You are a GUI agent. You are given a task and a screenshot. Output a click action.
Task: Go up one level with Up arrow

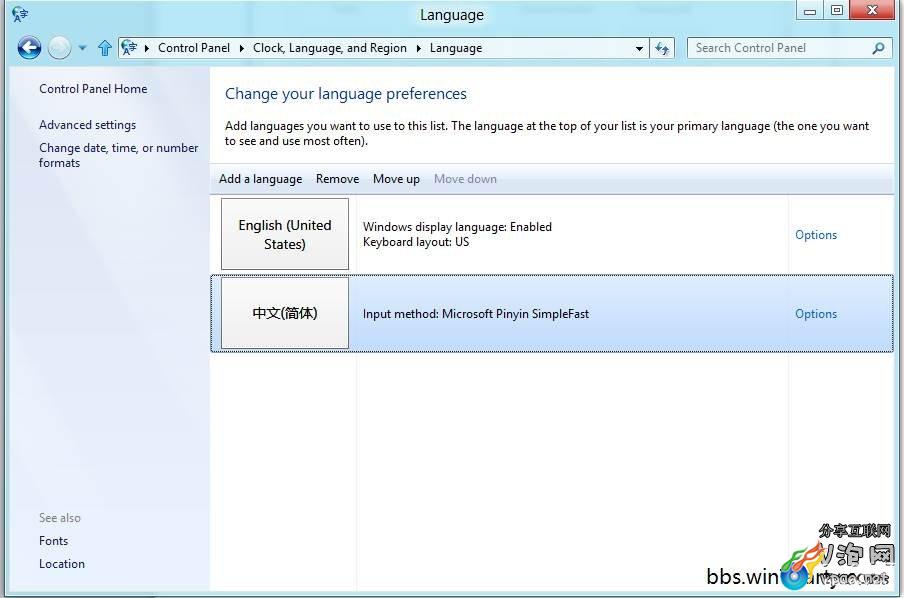click(104, 48)
